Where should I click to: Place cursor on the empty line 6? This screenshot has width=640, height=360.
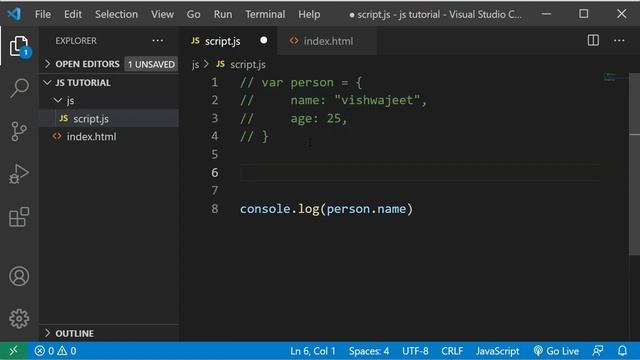[420, 173]
